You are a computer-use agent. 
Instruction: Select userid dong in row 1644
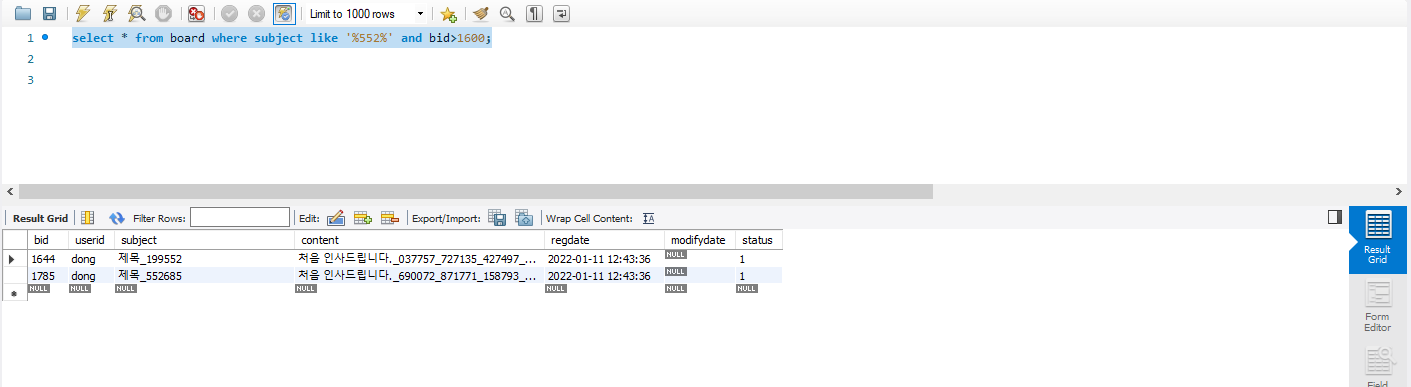click(x=91, y=259)
